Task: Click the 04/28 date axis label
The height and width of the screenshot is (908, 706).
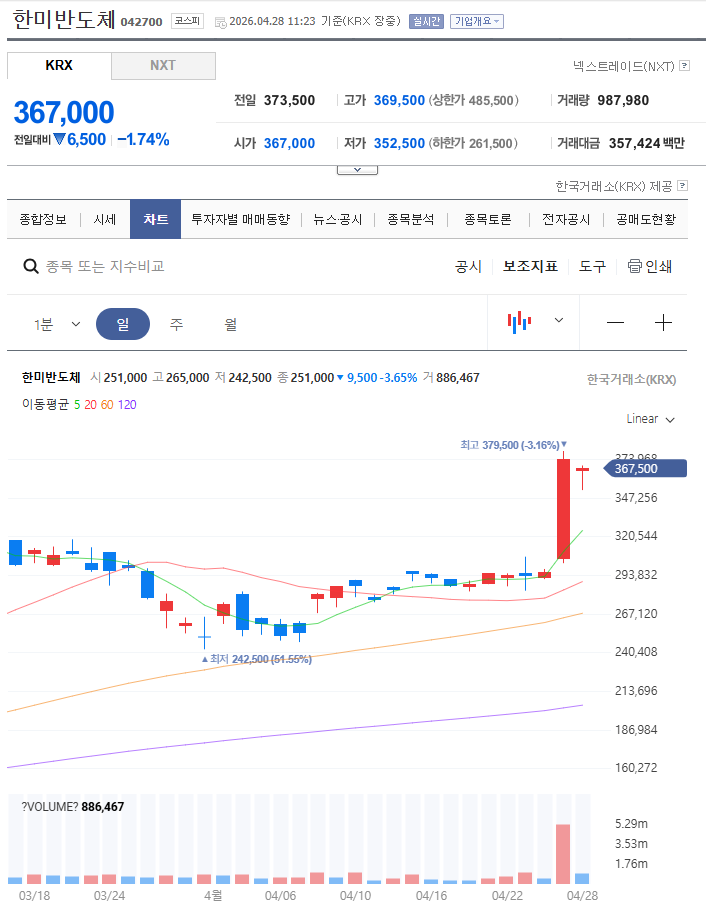Action: point(582,895)
